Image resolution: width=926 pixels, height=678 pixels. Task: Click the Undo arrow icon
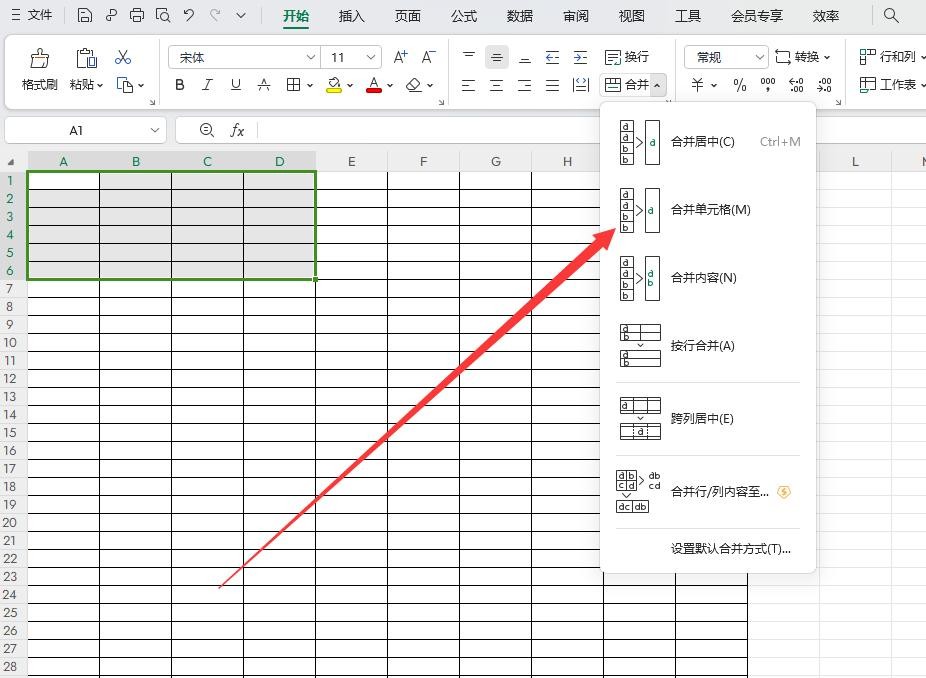coord(188,16)
